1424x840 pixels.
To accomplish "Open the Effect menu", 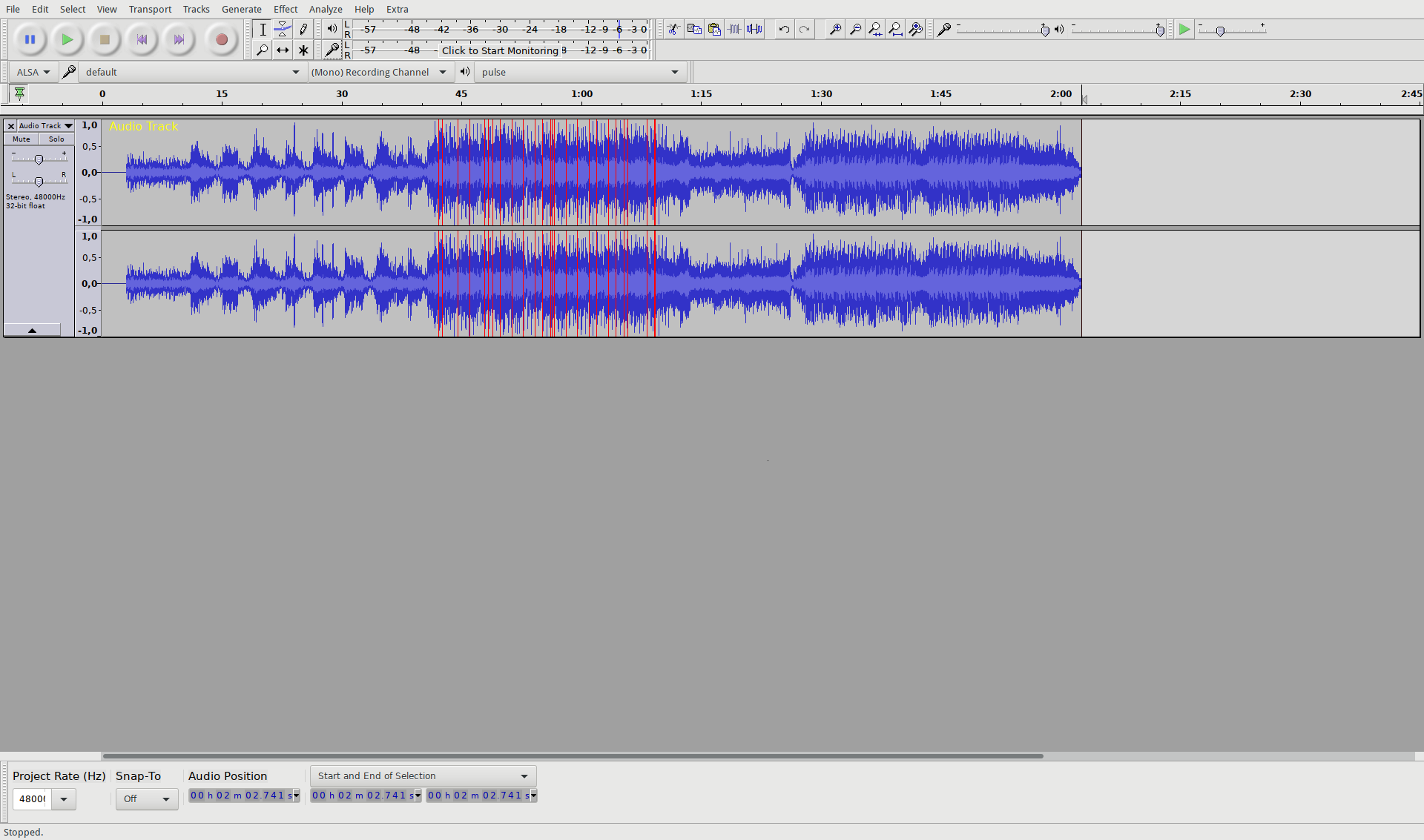I will coord(286,9).
